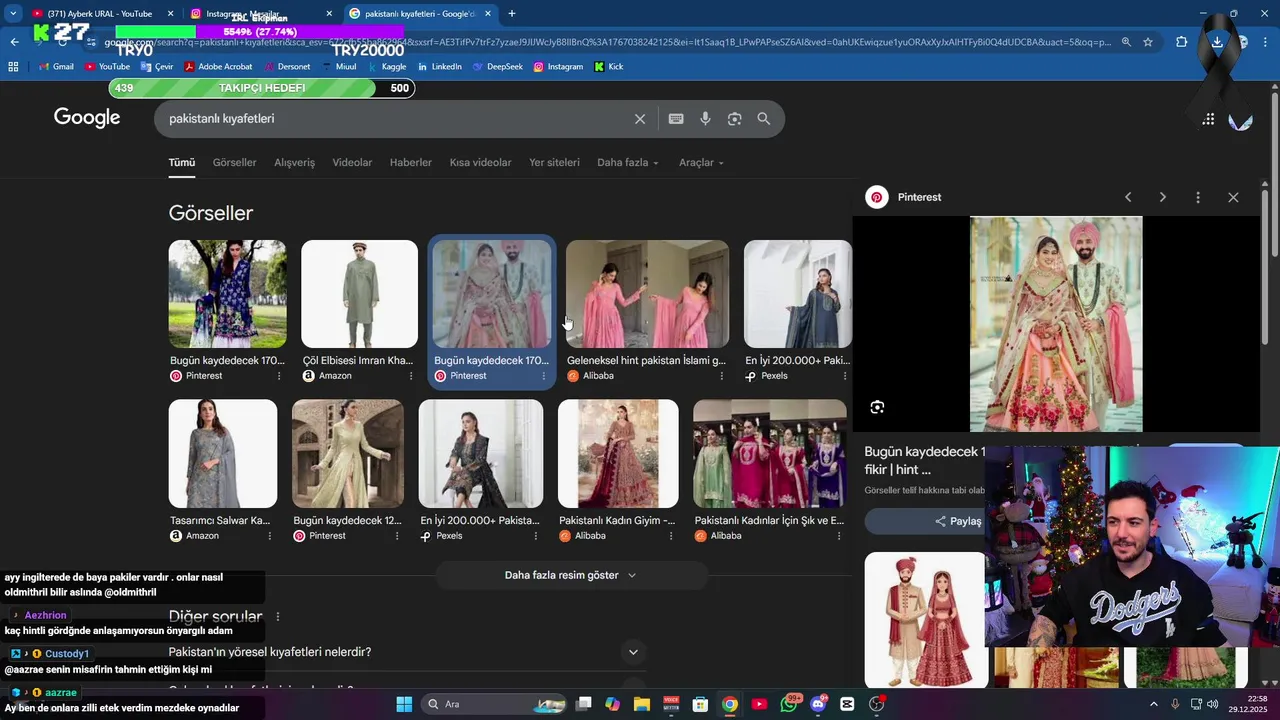Click Daha fazla resim göster button
The height and width of the screenshot is (720, 1280).
point(571,575)
